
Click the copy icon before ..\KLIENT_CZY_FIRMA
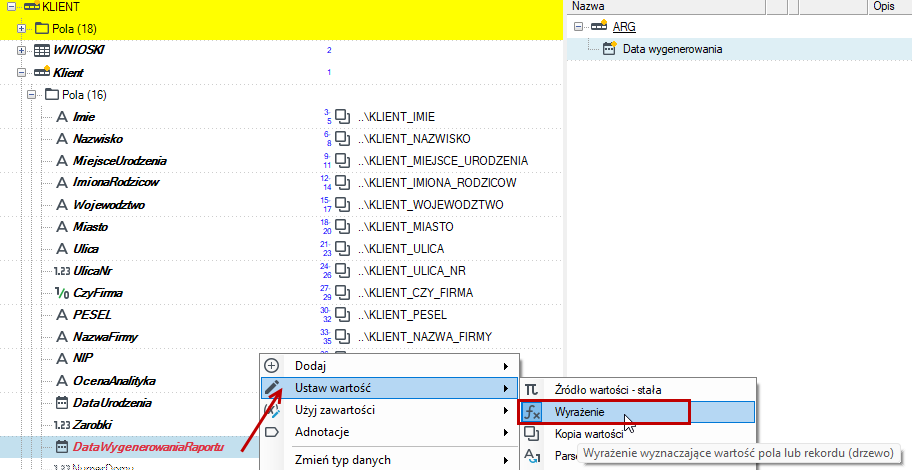(x=343, y=293)
